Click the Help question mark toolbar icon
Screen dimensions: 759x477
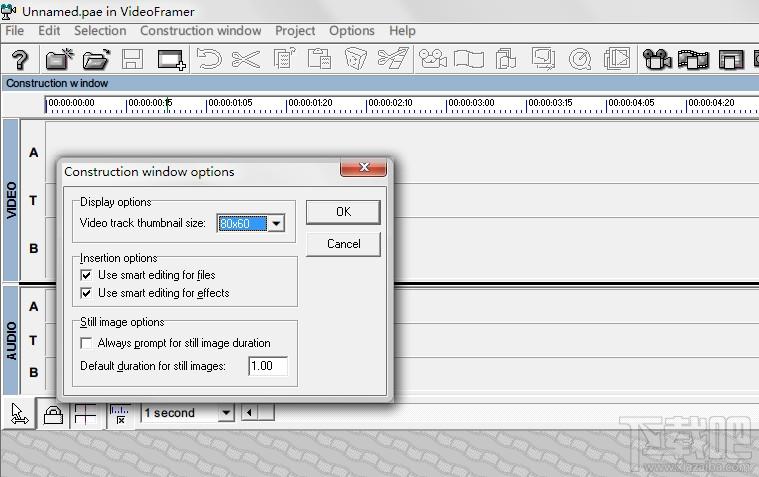coord(20,60)
